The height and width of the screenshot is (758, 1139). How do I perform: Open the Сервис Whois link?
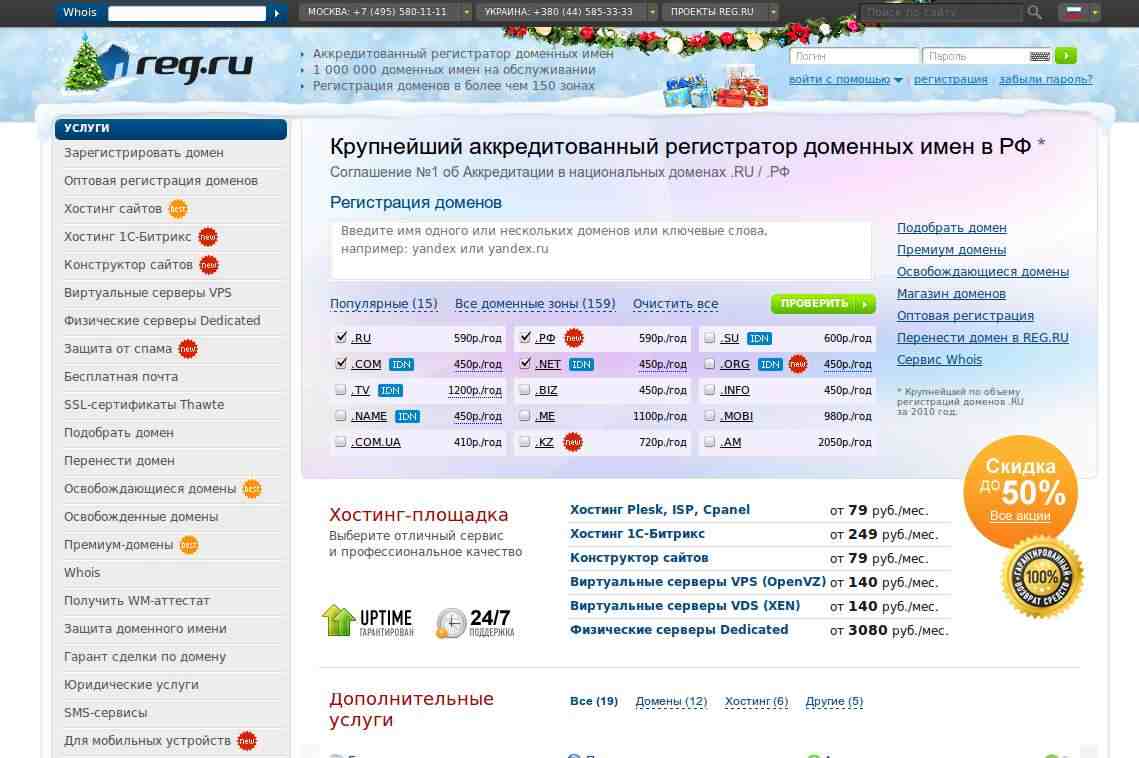[x=939, y=360]
